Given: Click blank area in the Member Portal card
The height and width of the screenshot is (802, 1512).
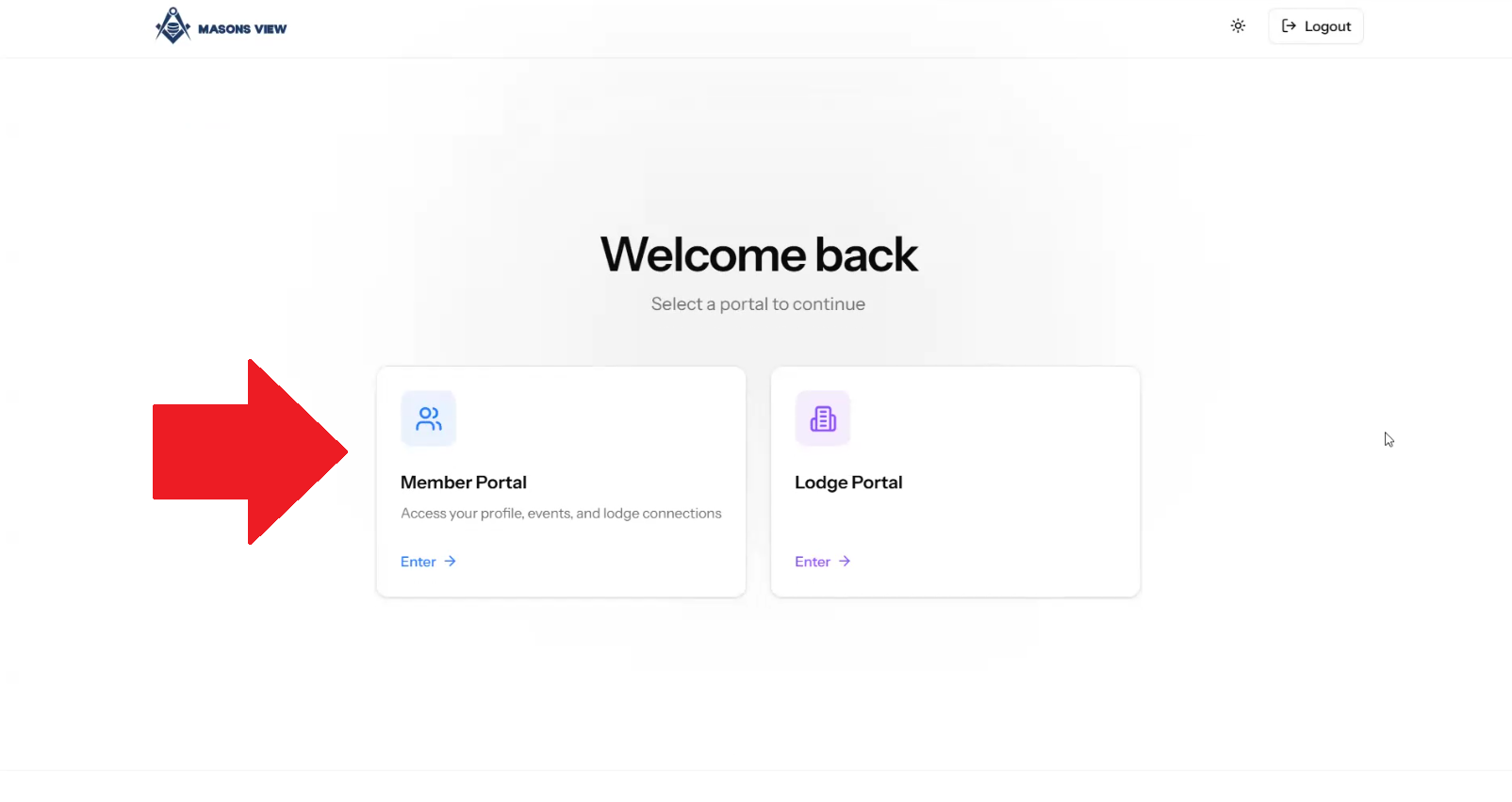Looking at the screenshot, I should (613, 424).
